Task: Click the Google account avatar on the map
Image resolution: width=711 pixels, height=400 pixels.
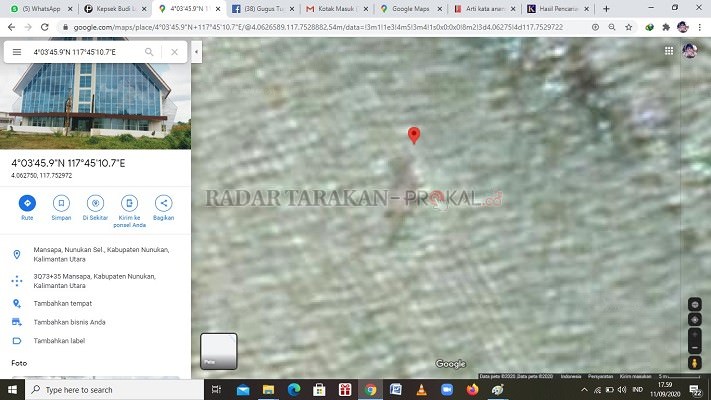Action: pos(690,51)
